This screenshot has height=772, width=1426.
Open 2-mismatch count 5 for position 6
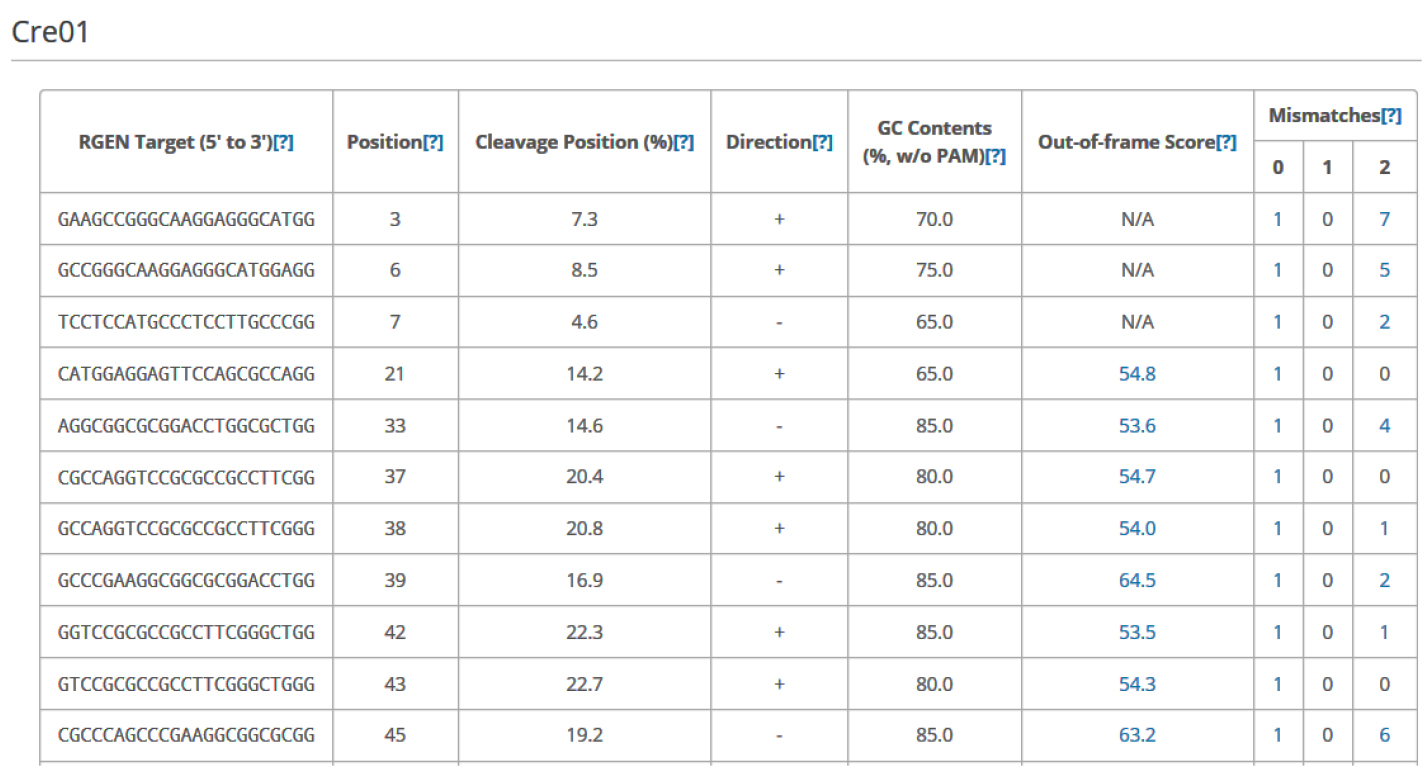tap(1385, 270)
